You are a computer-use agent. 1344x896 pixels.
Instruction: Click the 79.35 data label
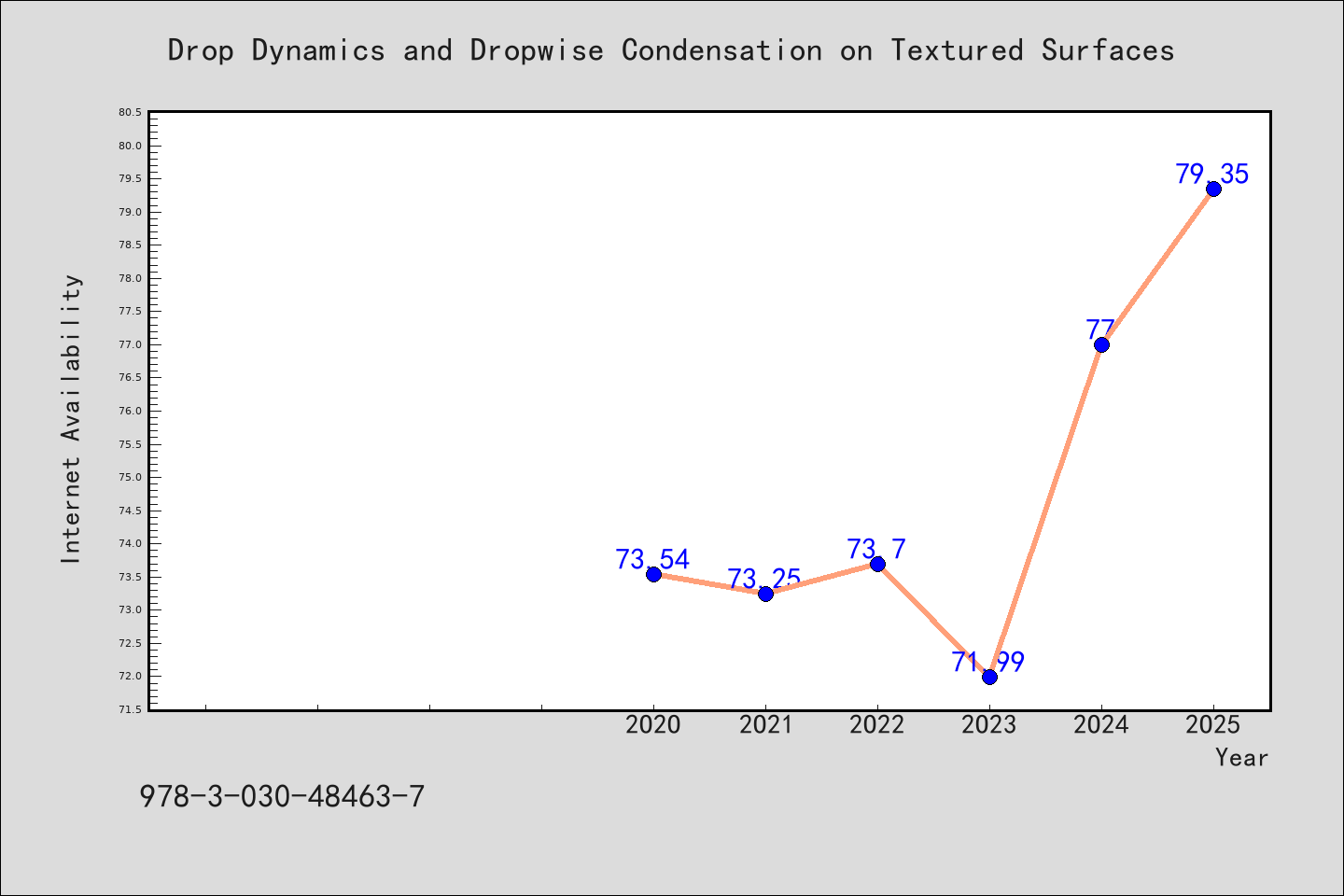click(1212, 174)
